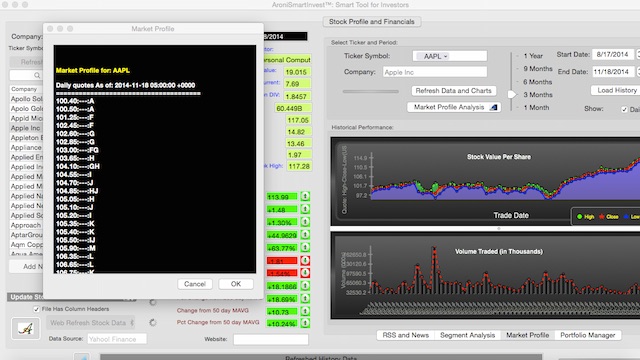Click the Company column header in list

pyautogui.click(x=26, y=89)
